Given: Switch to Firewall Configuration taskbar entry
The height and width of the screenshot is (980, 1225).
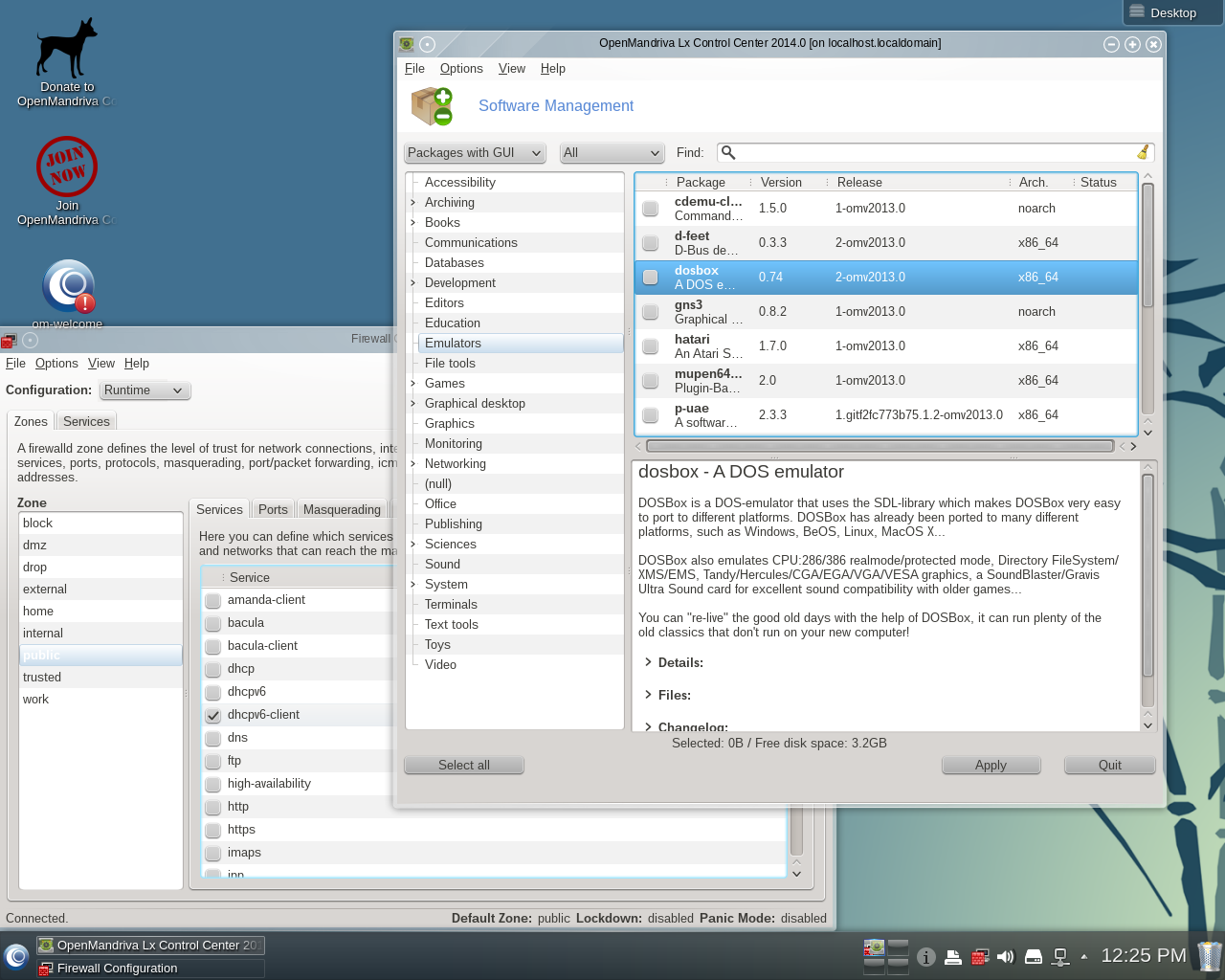Looking at the screenshot, I should click(x=151, y=968).
